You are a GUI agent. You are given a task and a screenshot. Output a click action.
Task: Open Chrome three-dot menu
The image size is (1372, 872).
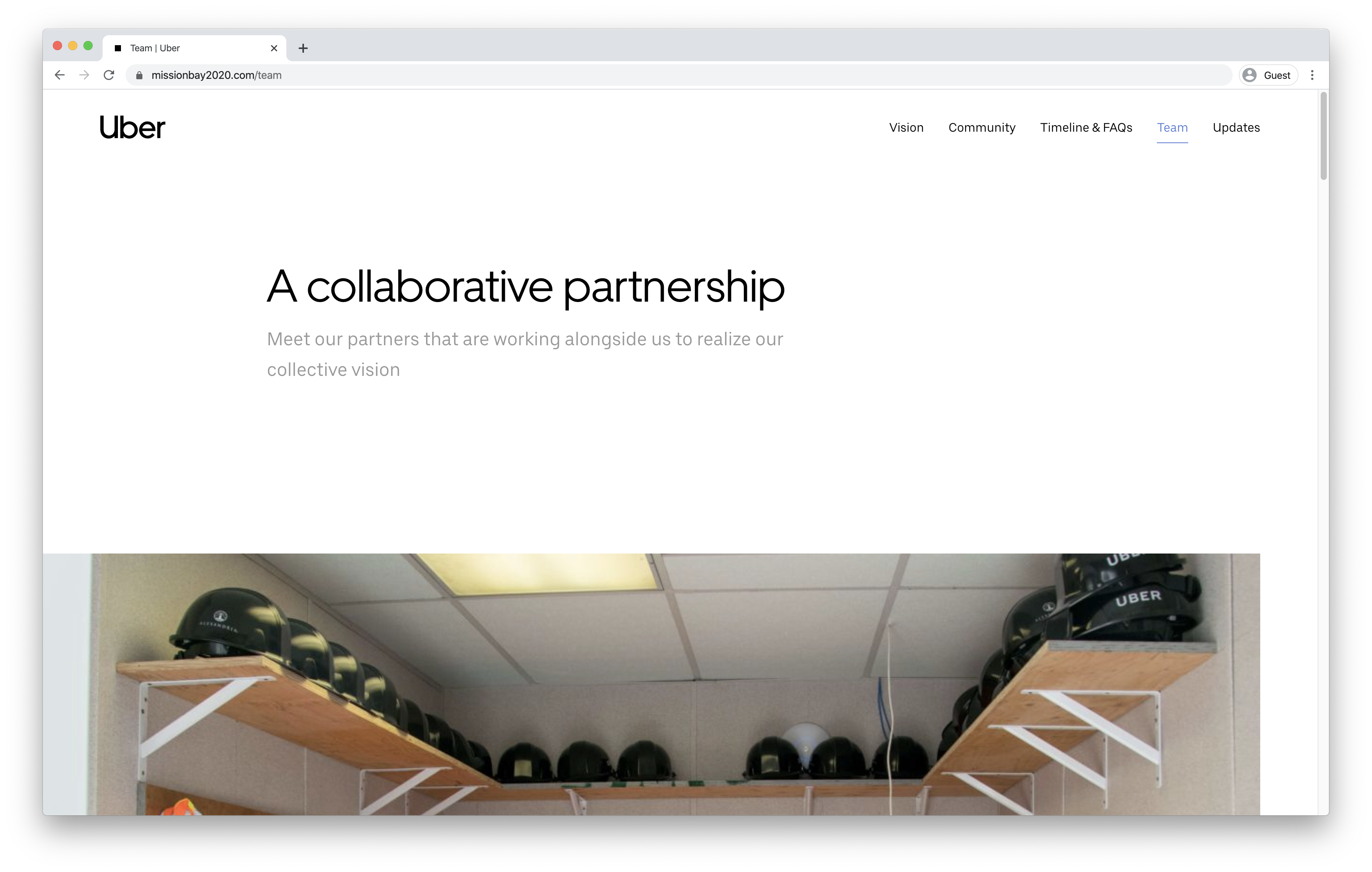(x=1312, y=75)
